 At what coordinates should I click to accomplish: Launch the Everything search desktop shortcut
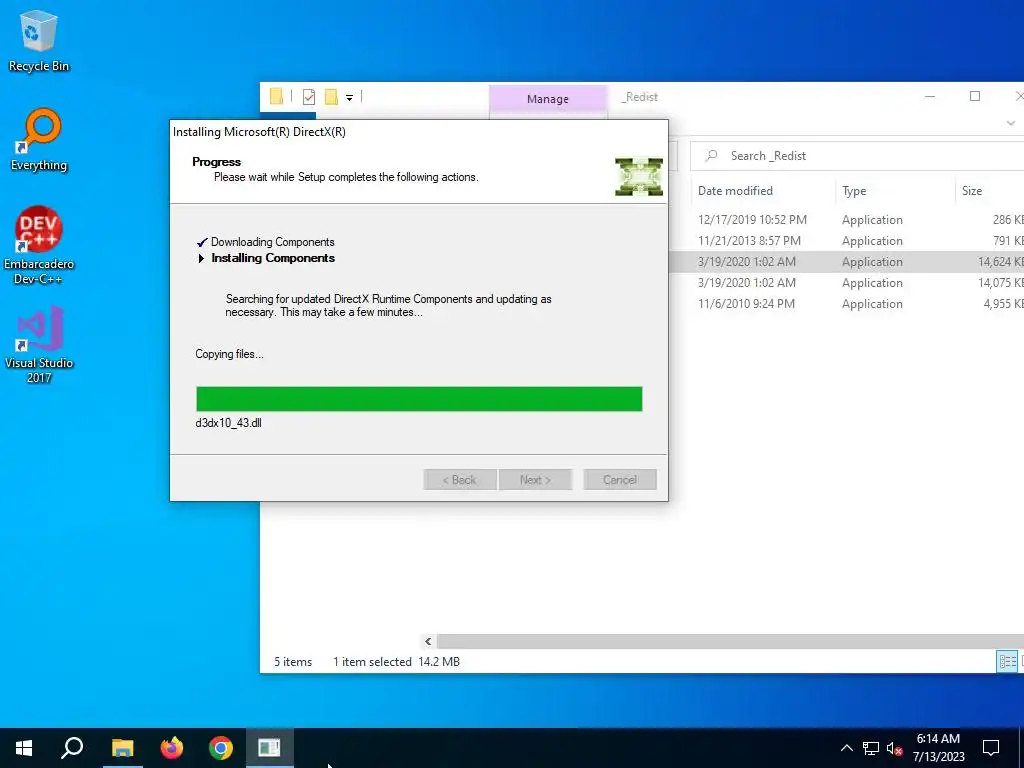pyautogui.click(x=39, y=139)
